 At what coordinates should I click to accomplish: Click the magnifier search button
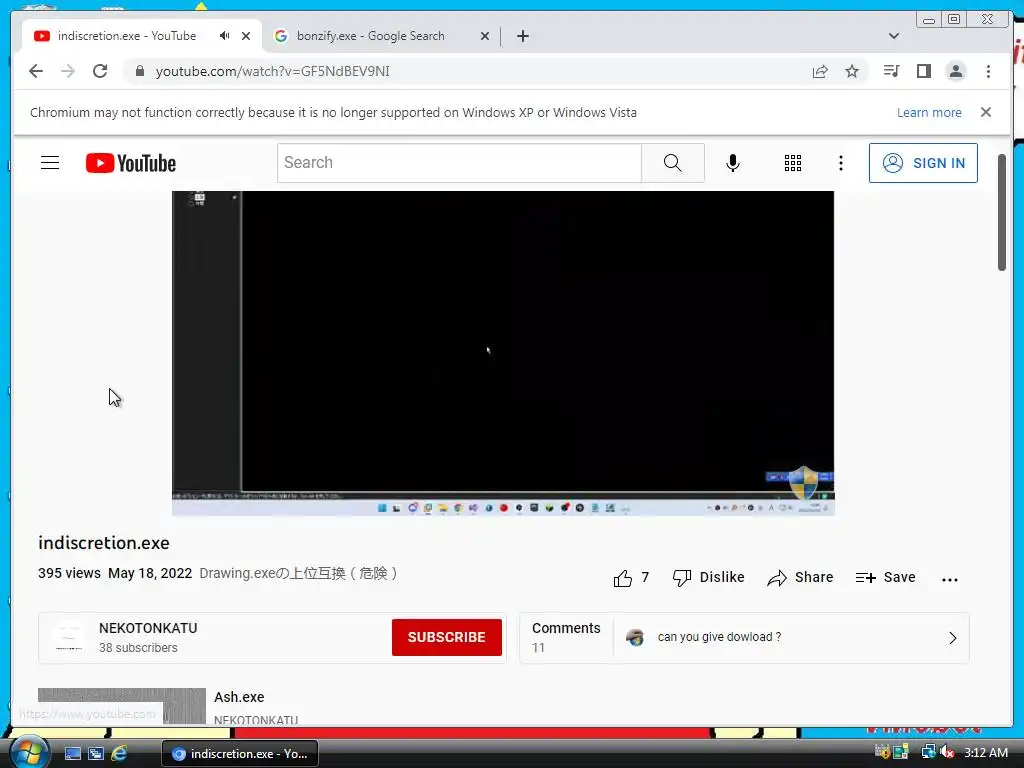pos(673,163)
